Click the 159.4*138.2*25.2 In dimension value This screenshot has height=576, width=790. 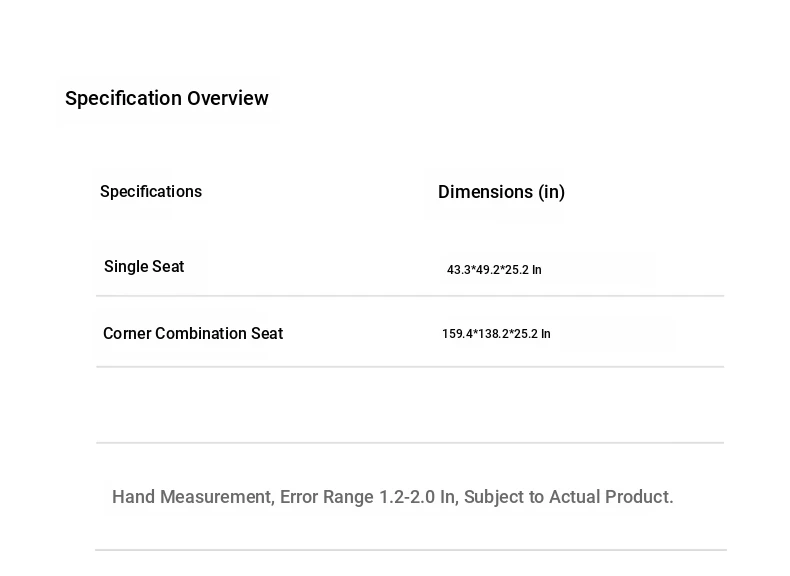(x=496, y=334)
